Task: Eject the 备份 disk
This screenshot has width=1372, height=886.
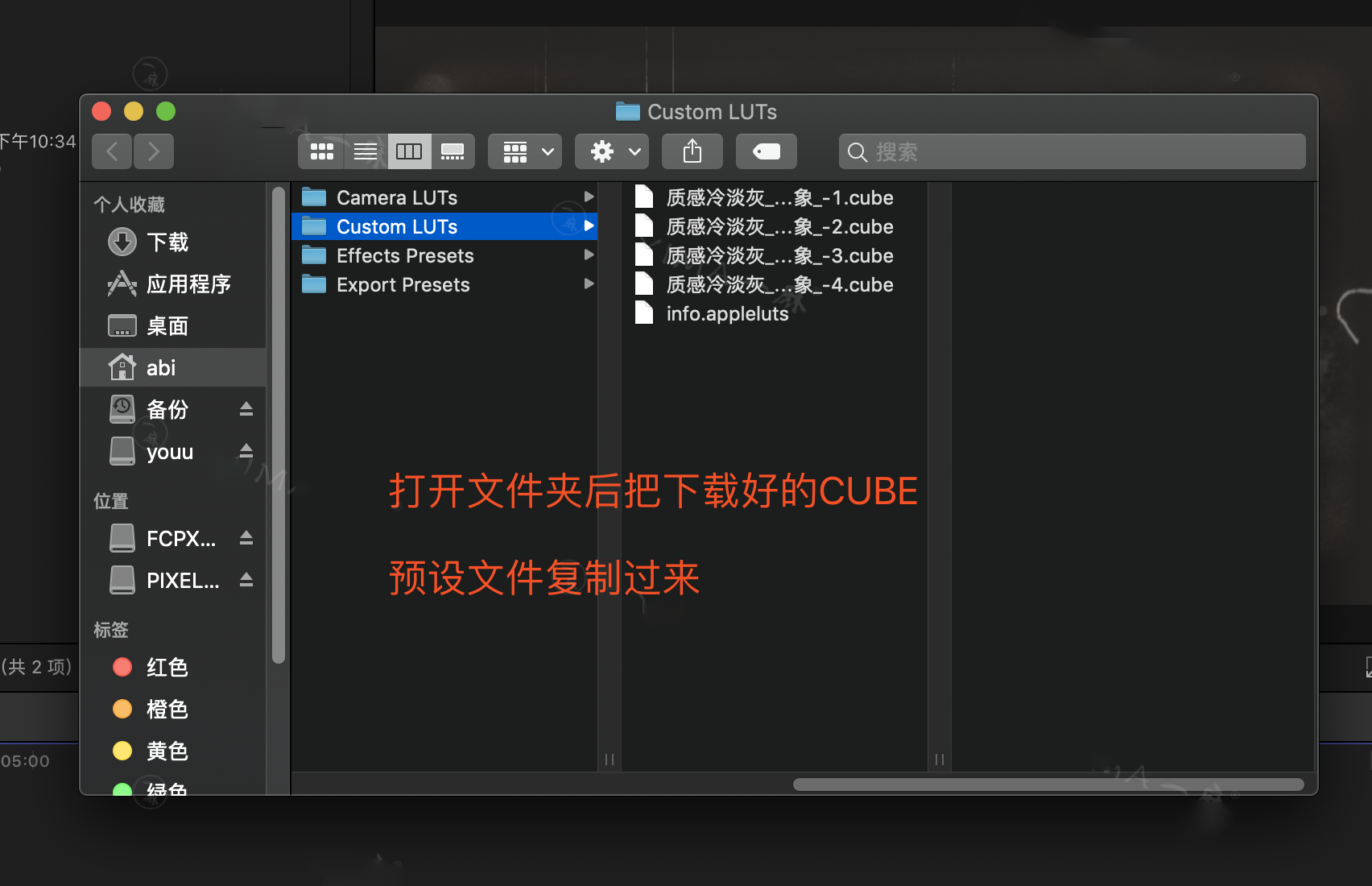Action: (246, 409)
